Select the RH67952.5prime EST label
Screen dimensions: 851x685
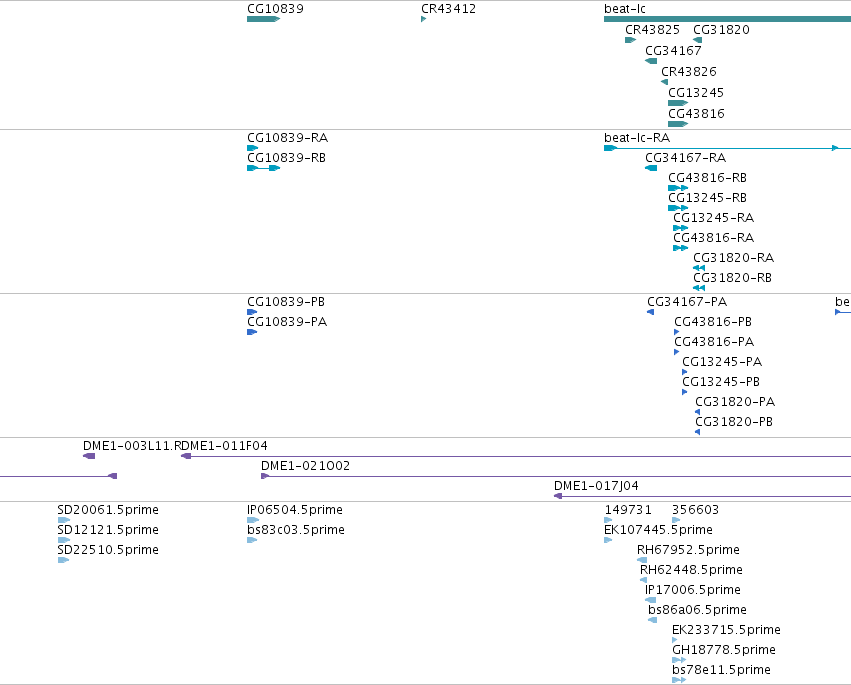(x=688, y=550)
